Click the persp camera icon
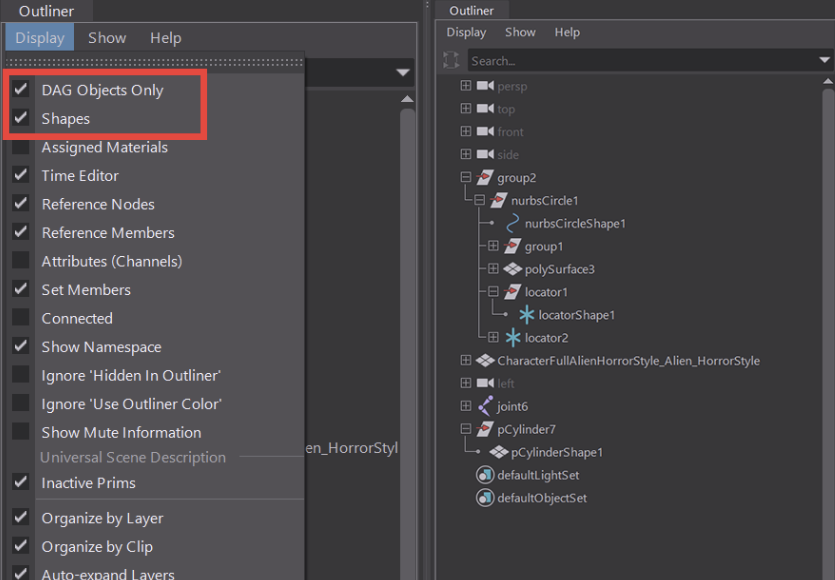This screenshot has height=580, width=835. coord(485,86)
